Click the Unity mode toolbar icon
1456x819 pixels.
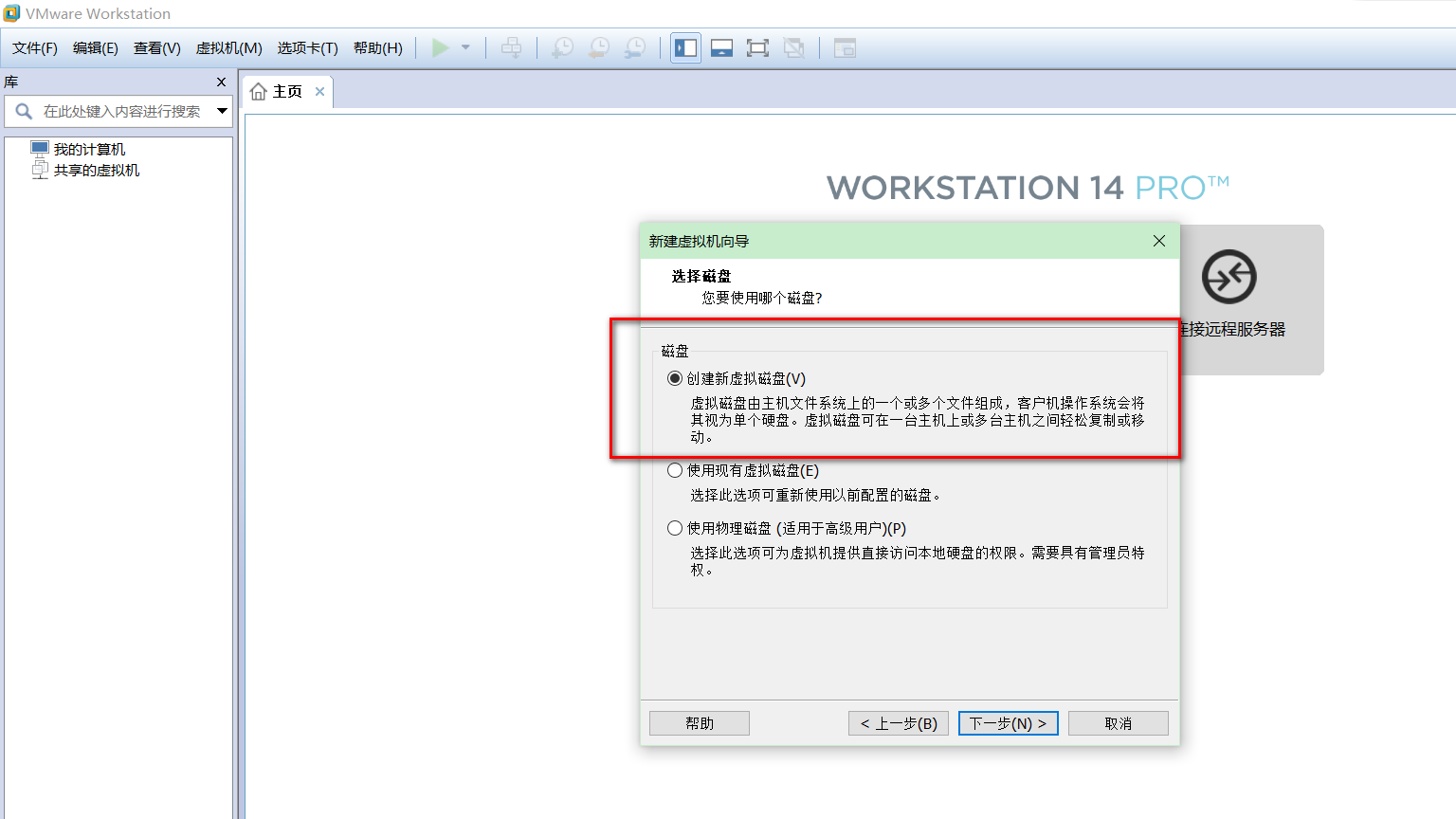[793, 47]
